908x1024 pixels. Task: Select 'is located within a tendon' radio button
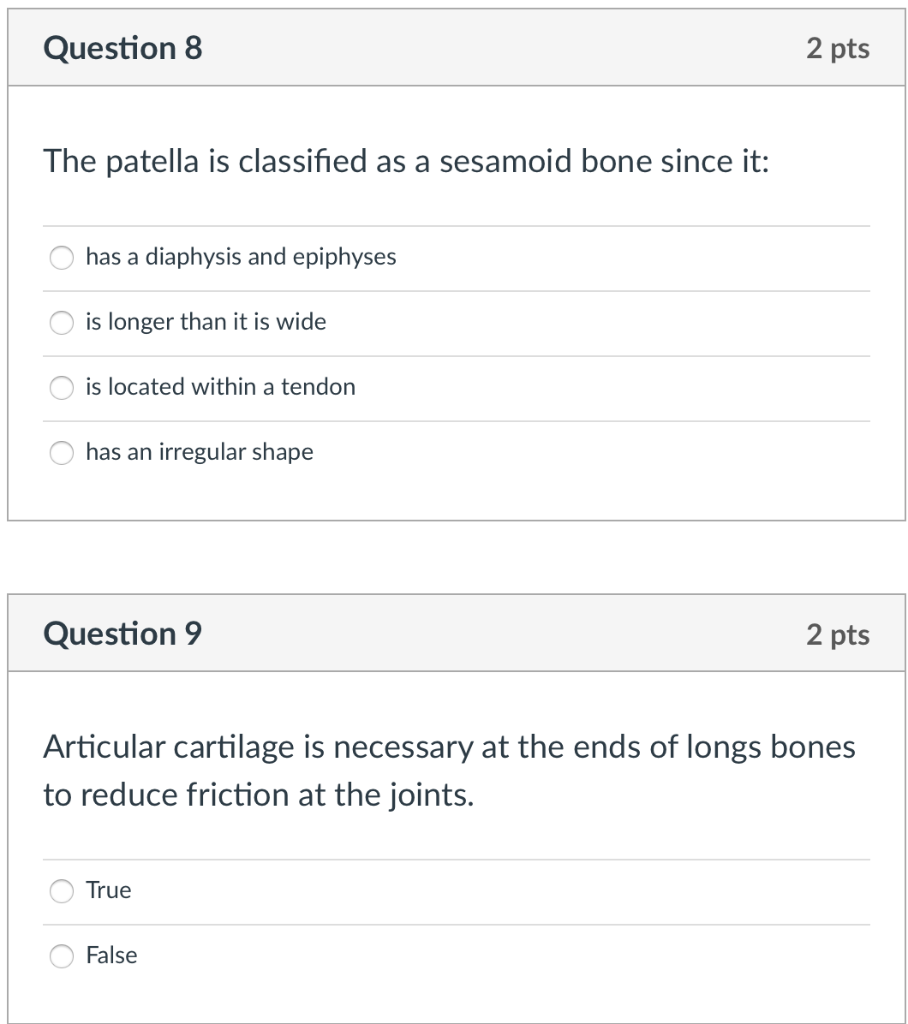[x=62, y=388]
